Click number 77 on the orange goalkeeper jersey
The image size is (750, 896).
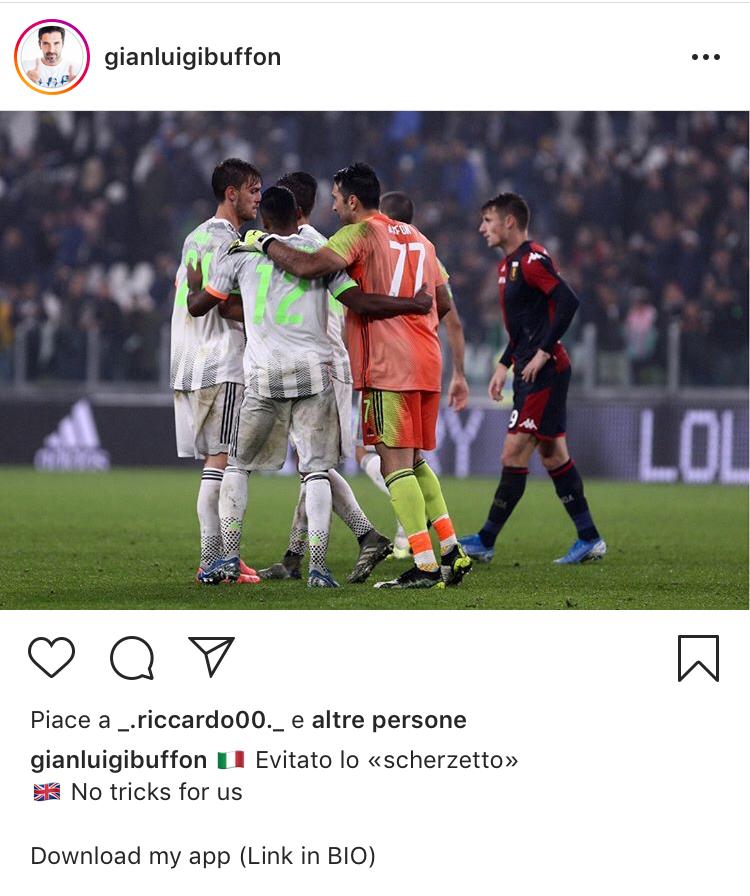(x=406, y=267)
